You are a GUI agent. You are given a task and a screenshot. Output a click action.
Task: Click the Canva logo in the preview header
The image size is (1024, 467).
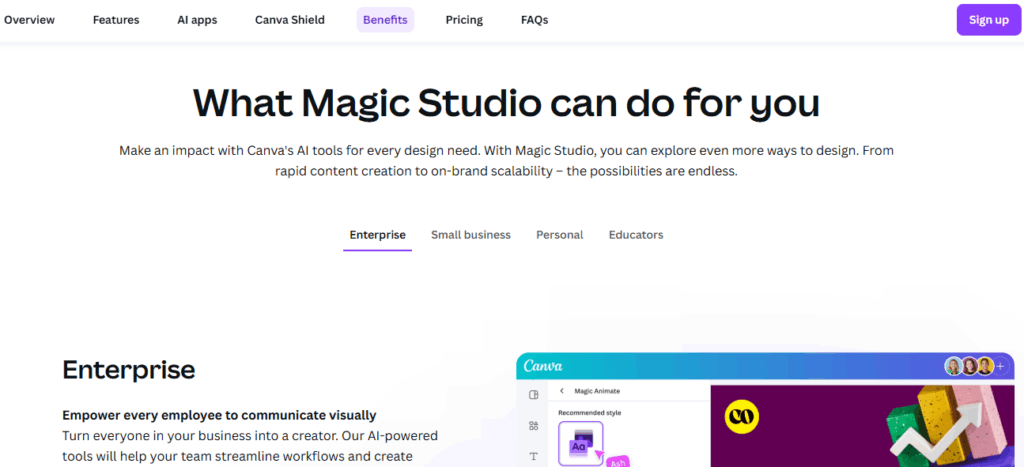543,366
